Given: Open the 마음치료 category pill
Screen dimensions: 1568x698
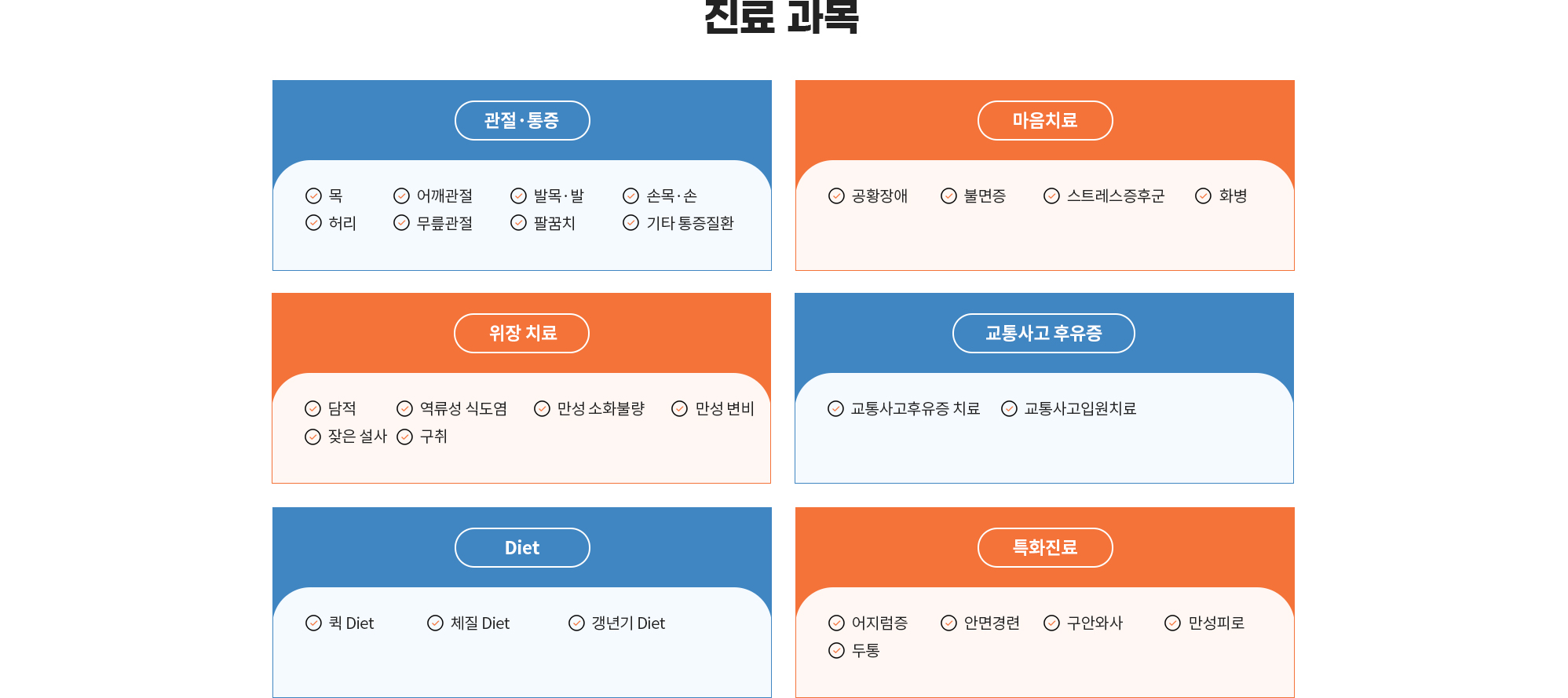Looking at the screenshot, I should 1045,120.
